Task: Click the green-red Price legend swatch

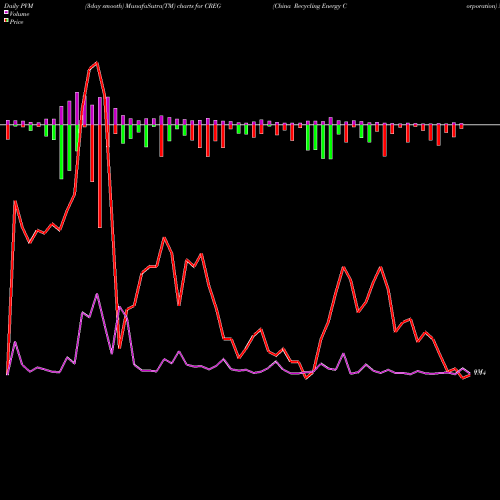Action: pos(6,21)
